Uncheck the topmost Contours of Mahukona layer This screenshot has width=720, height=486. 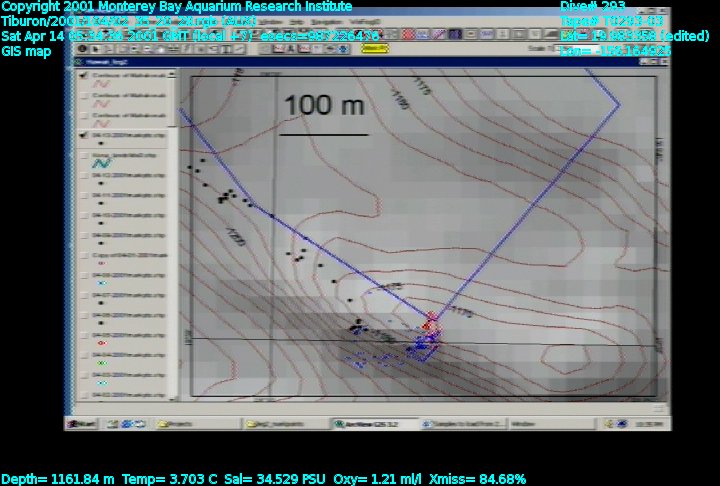[83, 75]
